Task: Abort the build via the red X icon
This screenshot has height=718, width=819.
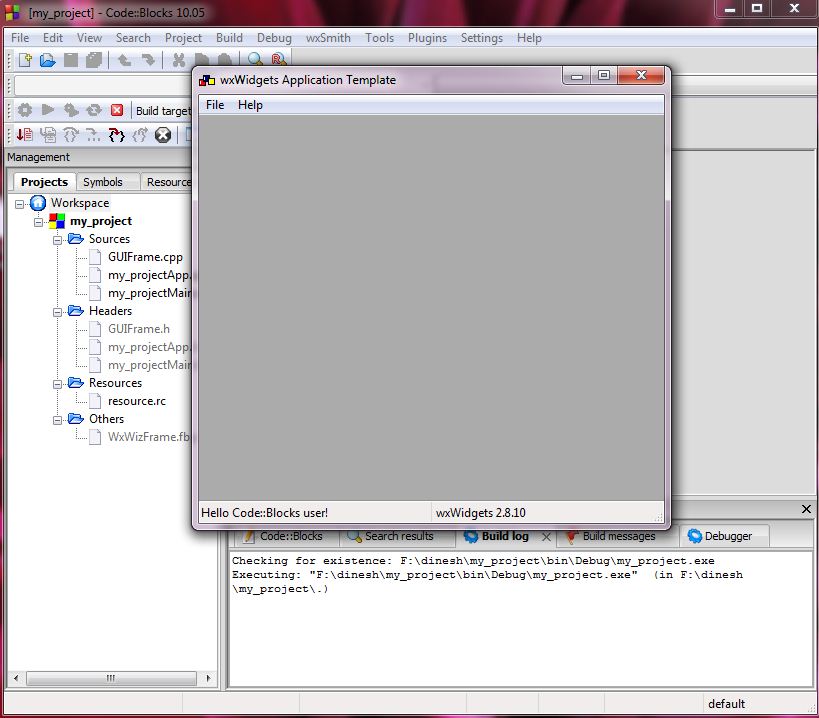Action: 116,110
